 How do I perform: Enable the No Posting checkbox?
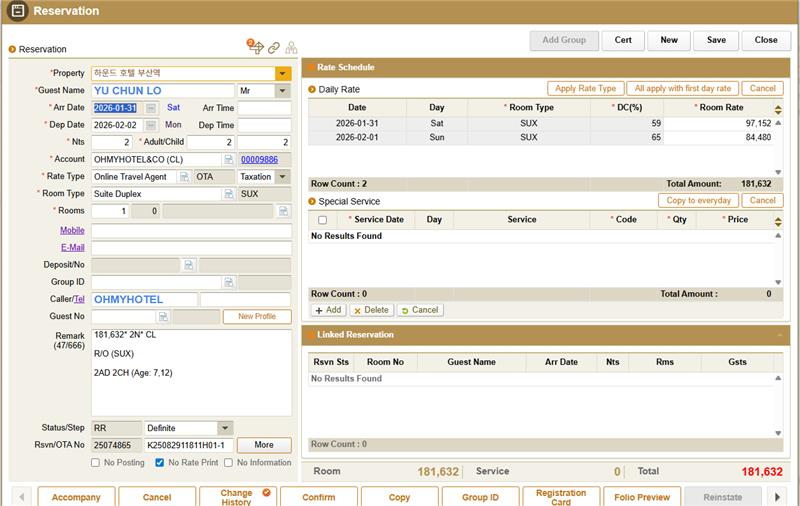pyautogui.click(x=96, y=463)
